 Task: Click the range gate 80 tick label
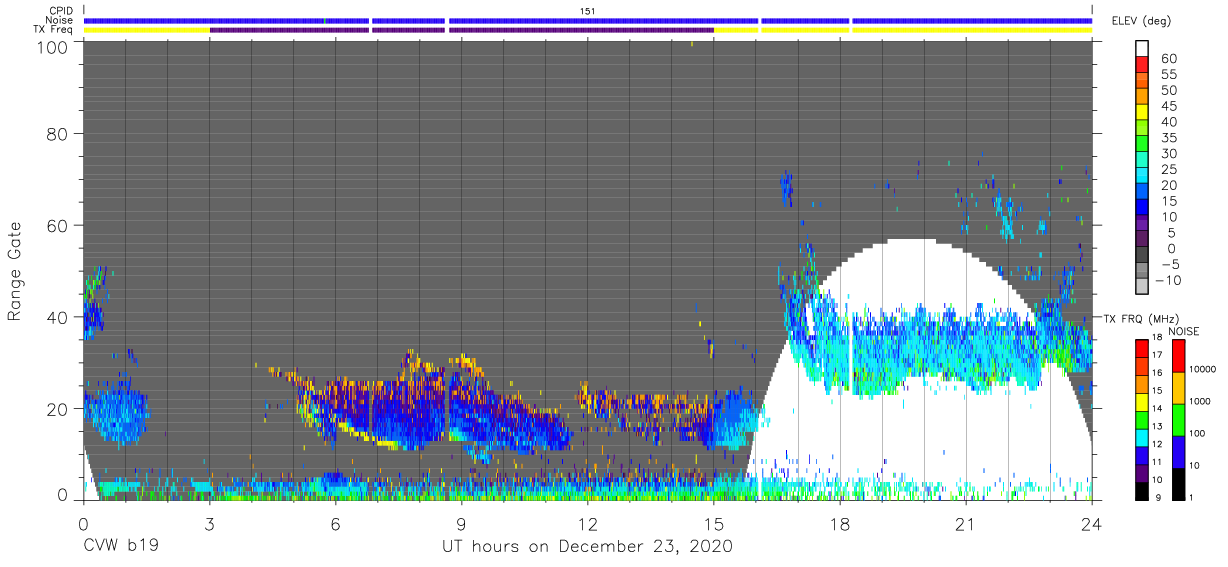click(56, 133)
